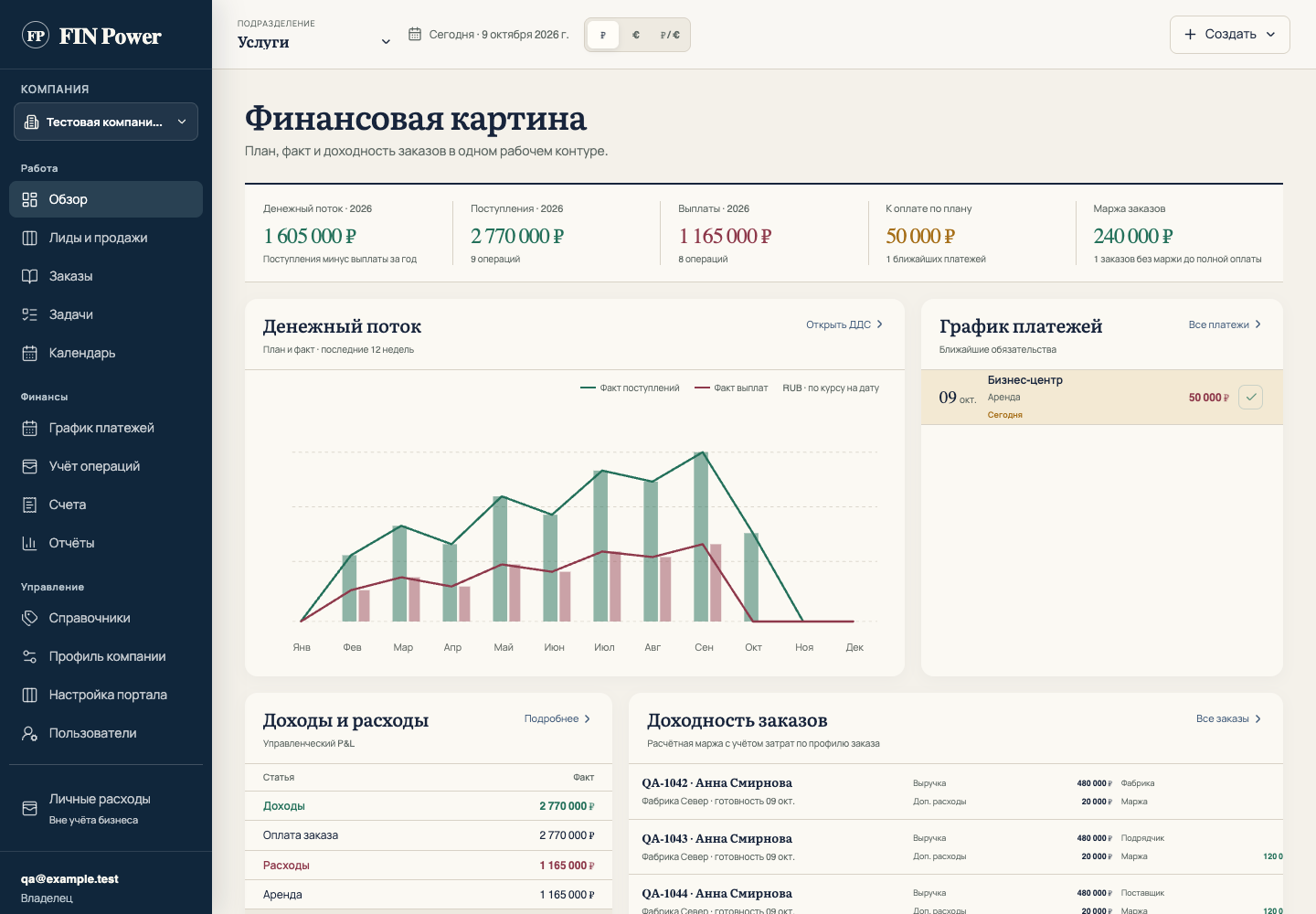Click the Лиды и продажи icon
This screenshot has height=914, width=1316.
30,238
